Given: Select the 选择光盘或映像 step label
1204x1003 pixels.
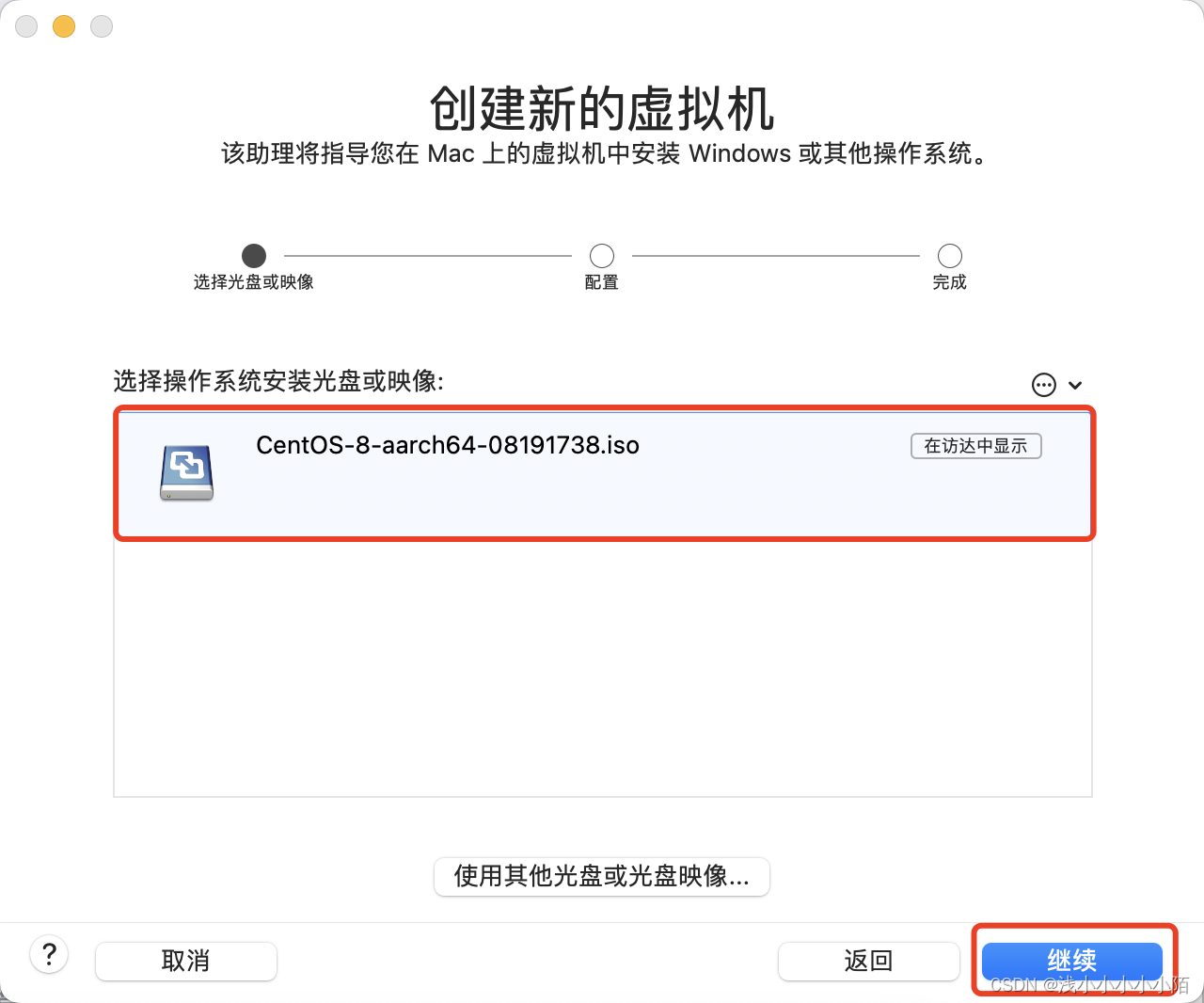Looking at the screenshot, I should click(x=254, y=282).
